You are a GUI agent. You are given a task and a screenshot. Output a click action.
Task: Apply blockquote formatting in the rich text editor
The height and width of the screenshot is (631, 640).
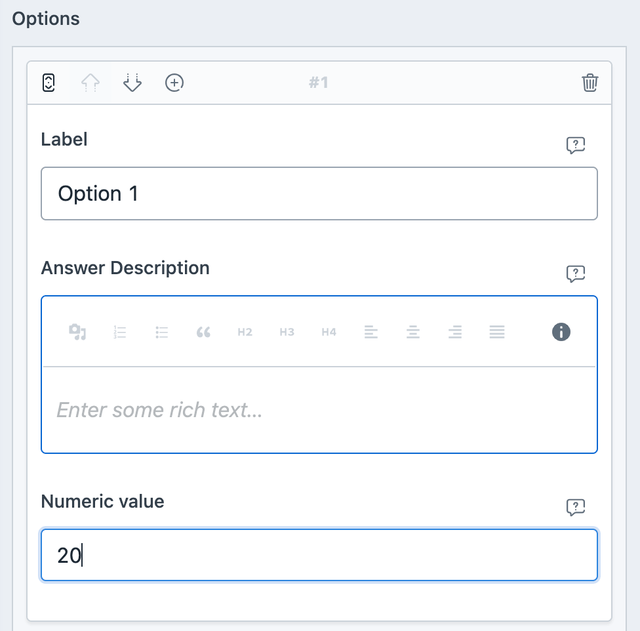[x=204, y=332]
